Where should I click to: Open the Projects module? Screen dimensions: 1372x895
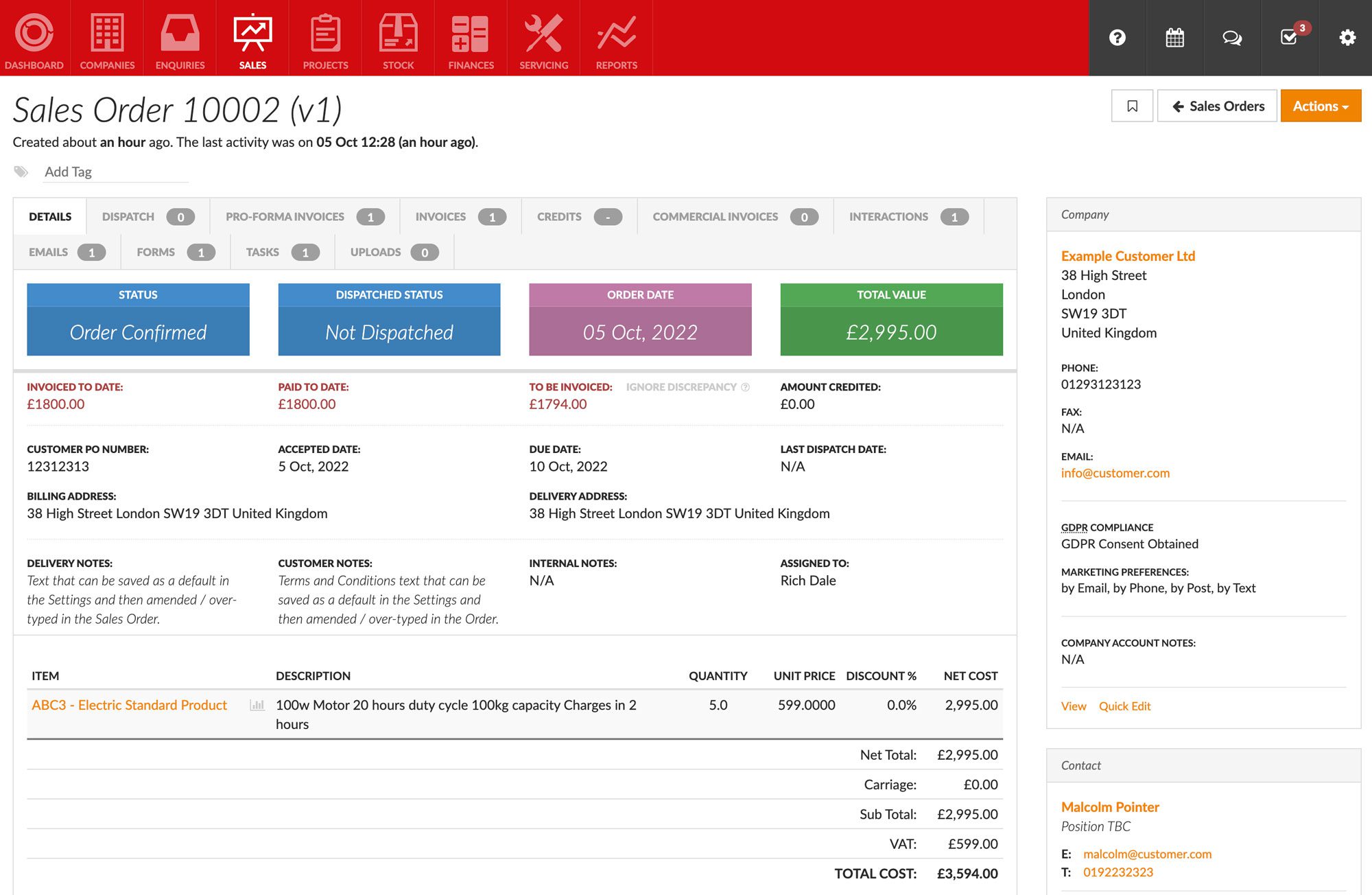[325, 38]
